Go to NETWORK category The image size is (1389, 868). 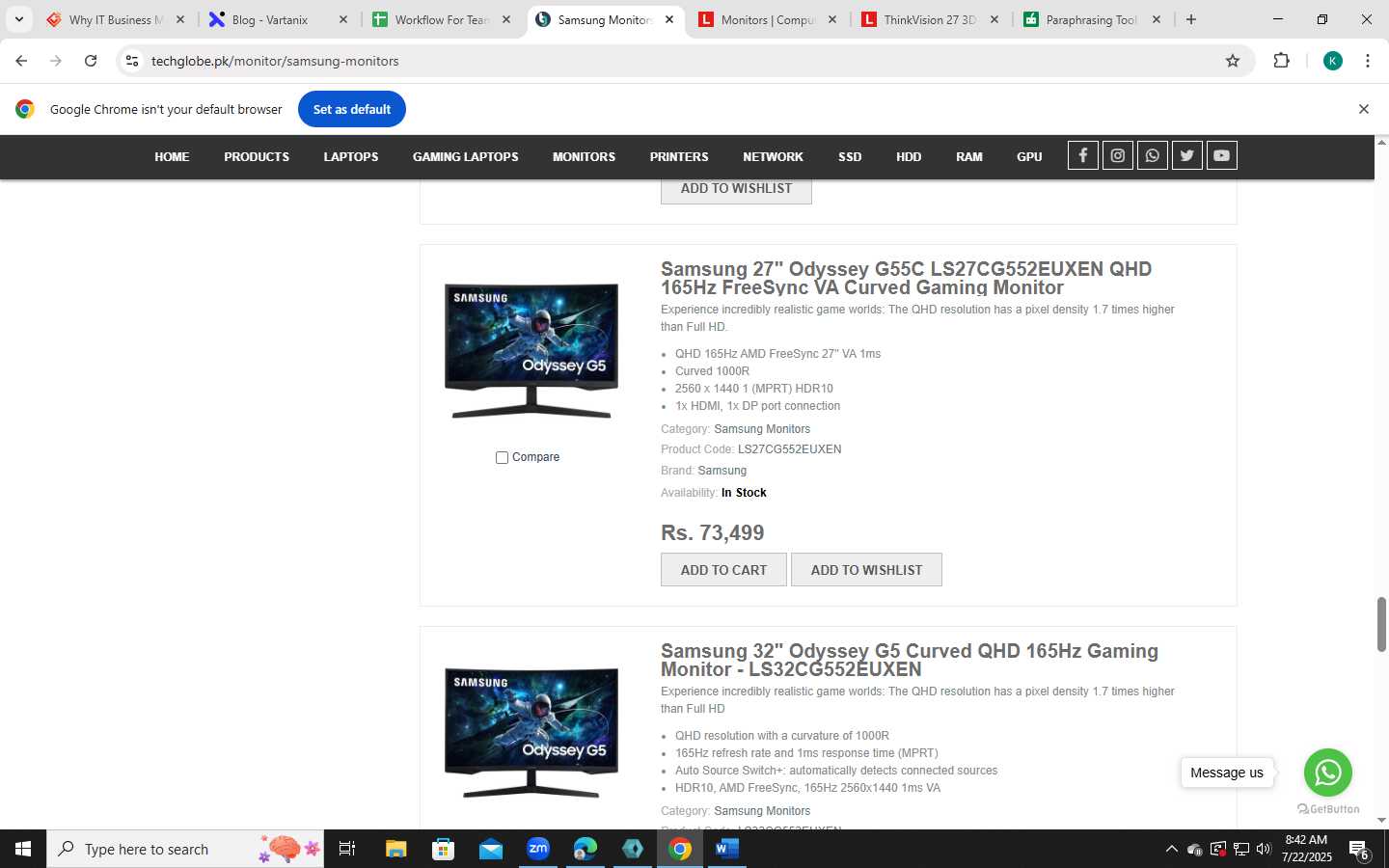[x=773, y=156]
